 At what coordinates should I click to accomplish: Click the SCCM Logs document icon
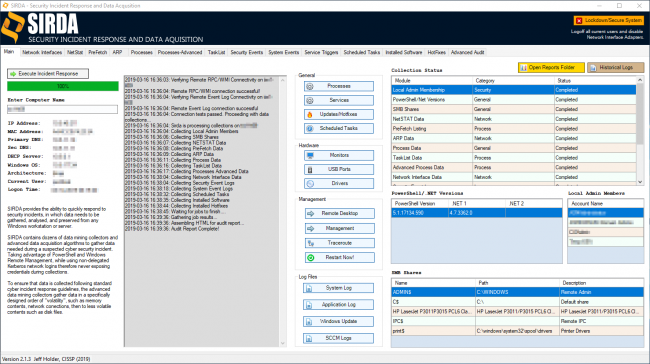(309, 339)
